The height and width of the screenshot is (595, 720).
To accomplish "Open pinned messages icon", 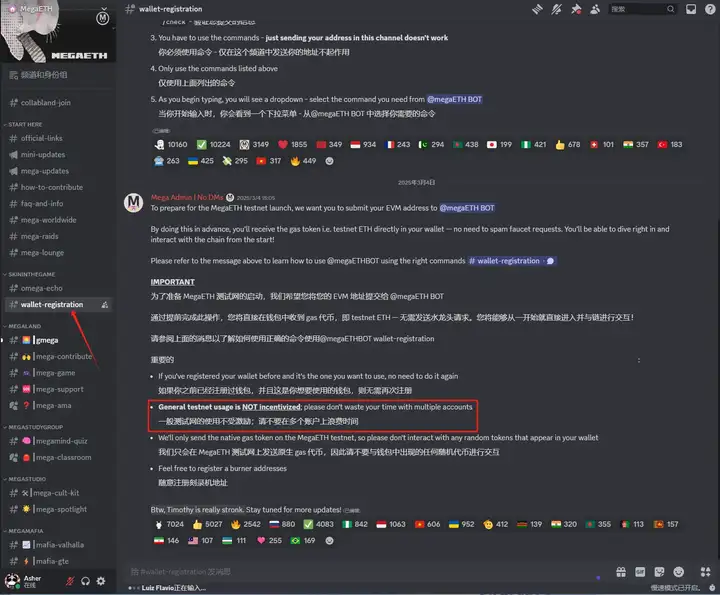I will (x=576, y=9).
